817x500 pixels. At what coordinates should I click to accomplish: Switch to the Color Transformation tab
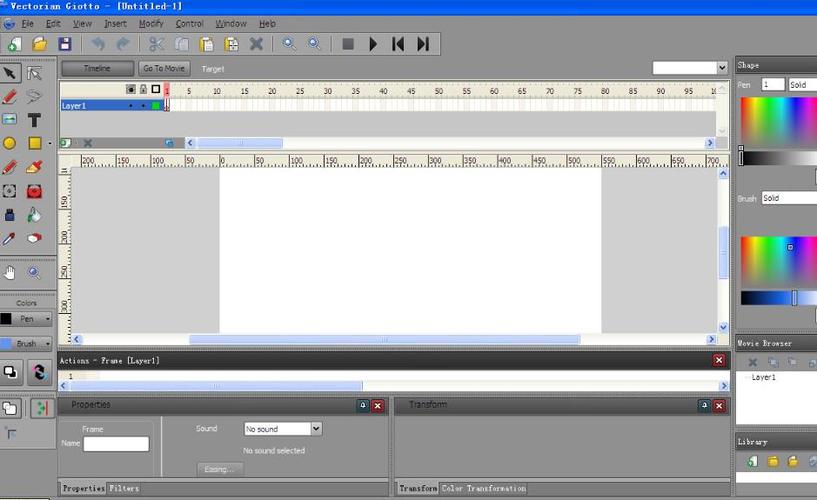pyautogui.click(x=484, y=488)
